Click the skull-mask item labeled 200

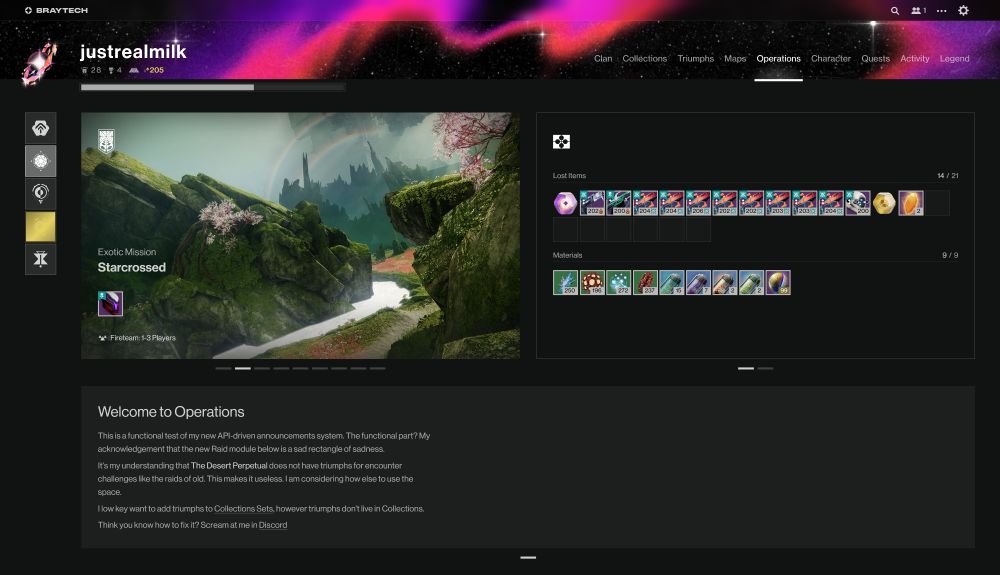coord(858,203)
